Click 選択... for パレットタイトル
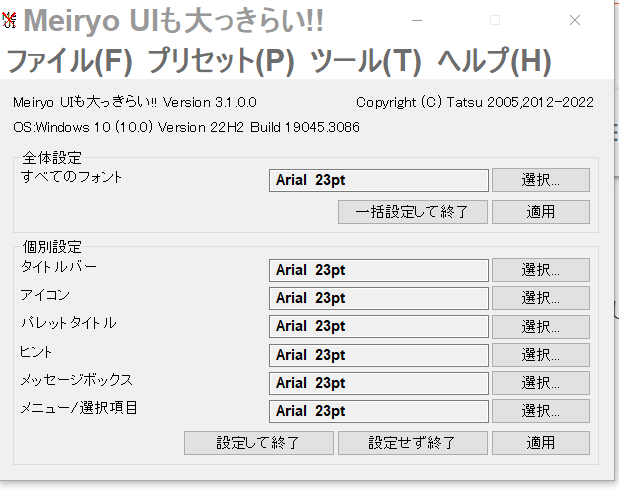619x490 pixels. pyautogui.click(x=541, y=327)
